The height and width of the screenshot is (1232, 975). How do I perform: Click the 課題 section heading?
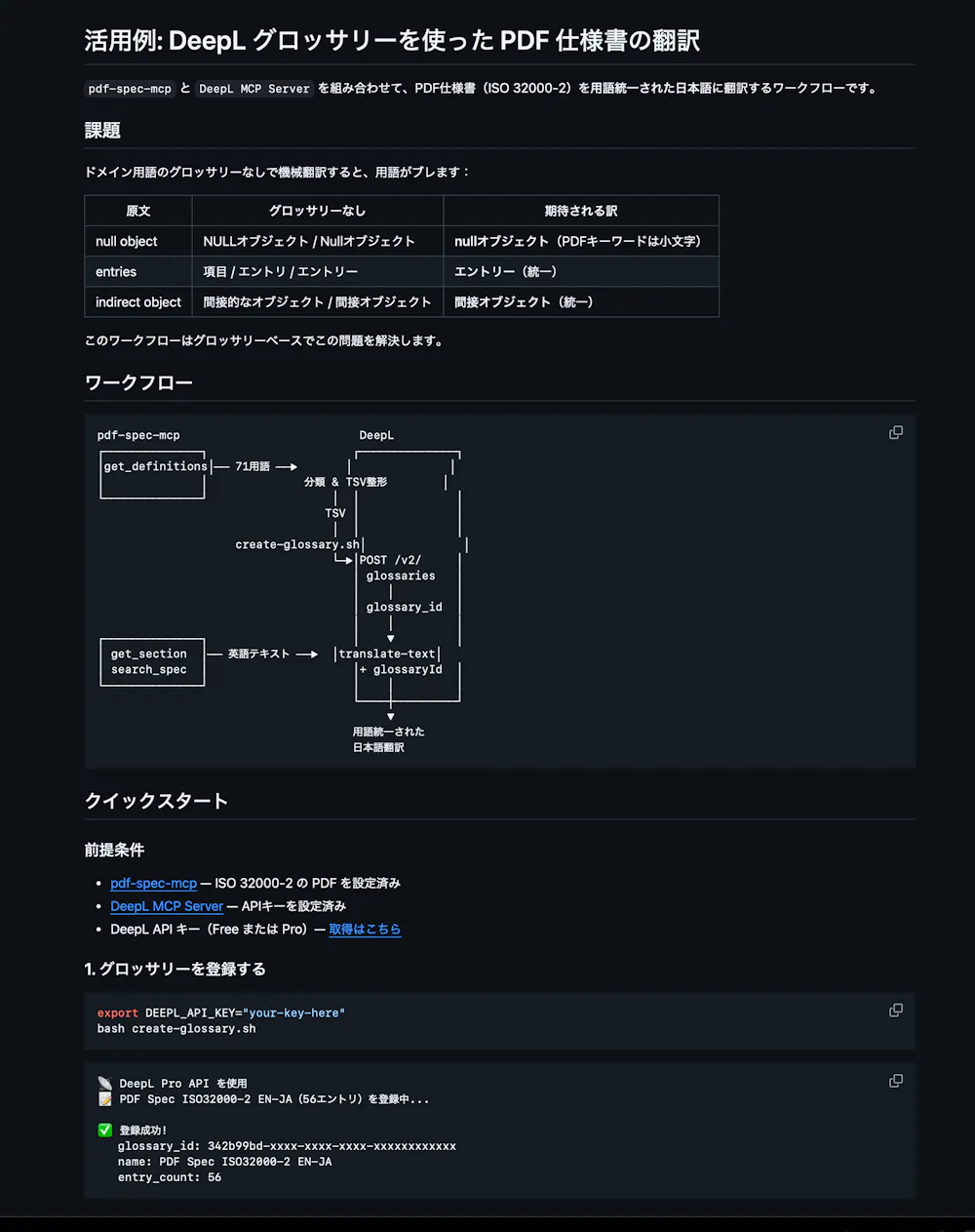click(x=102, y=131)
